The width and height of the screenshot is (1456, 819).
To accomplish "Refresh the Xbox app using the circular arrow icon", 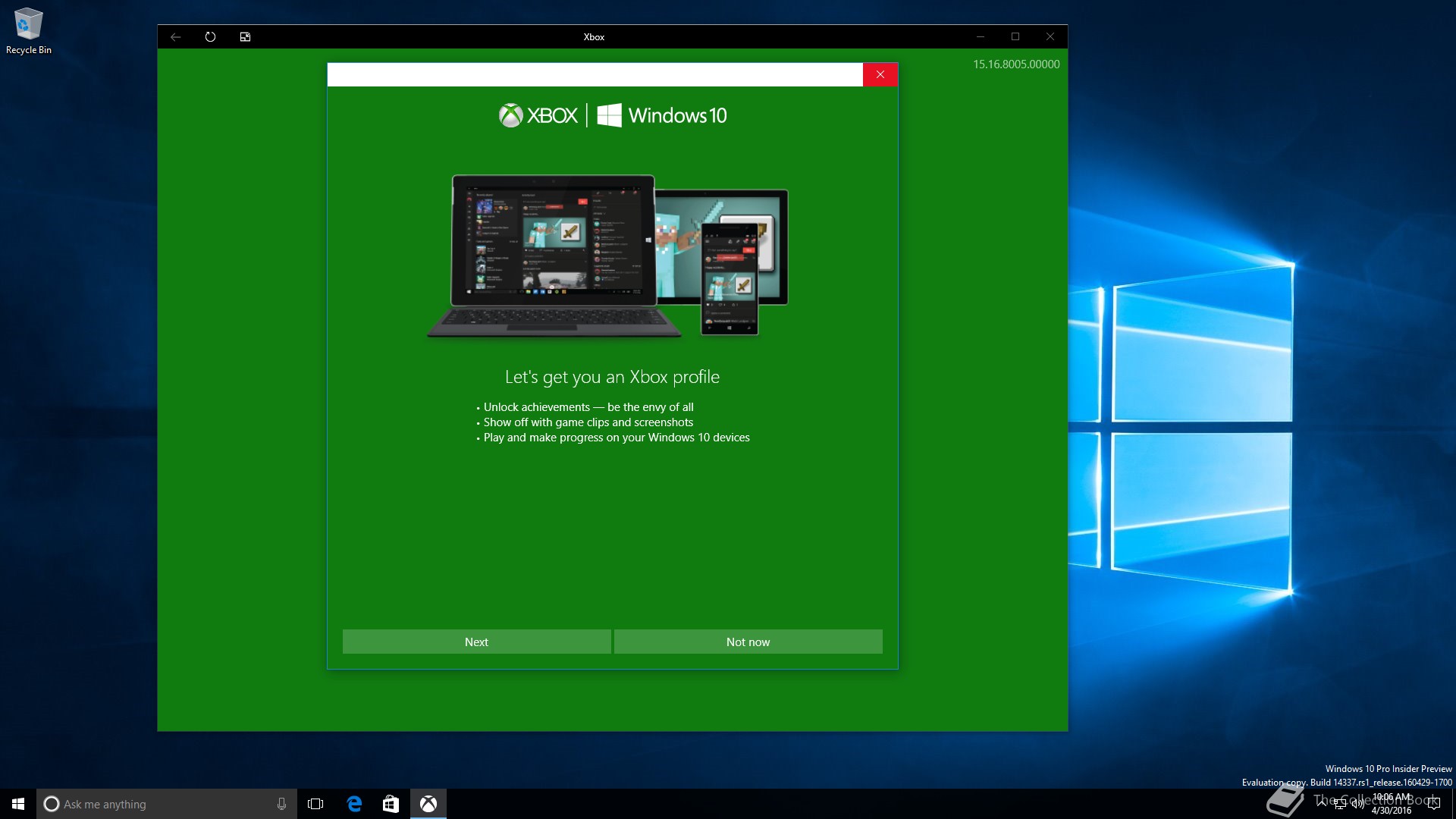I will [210, 36].
